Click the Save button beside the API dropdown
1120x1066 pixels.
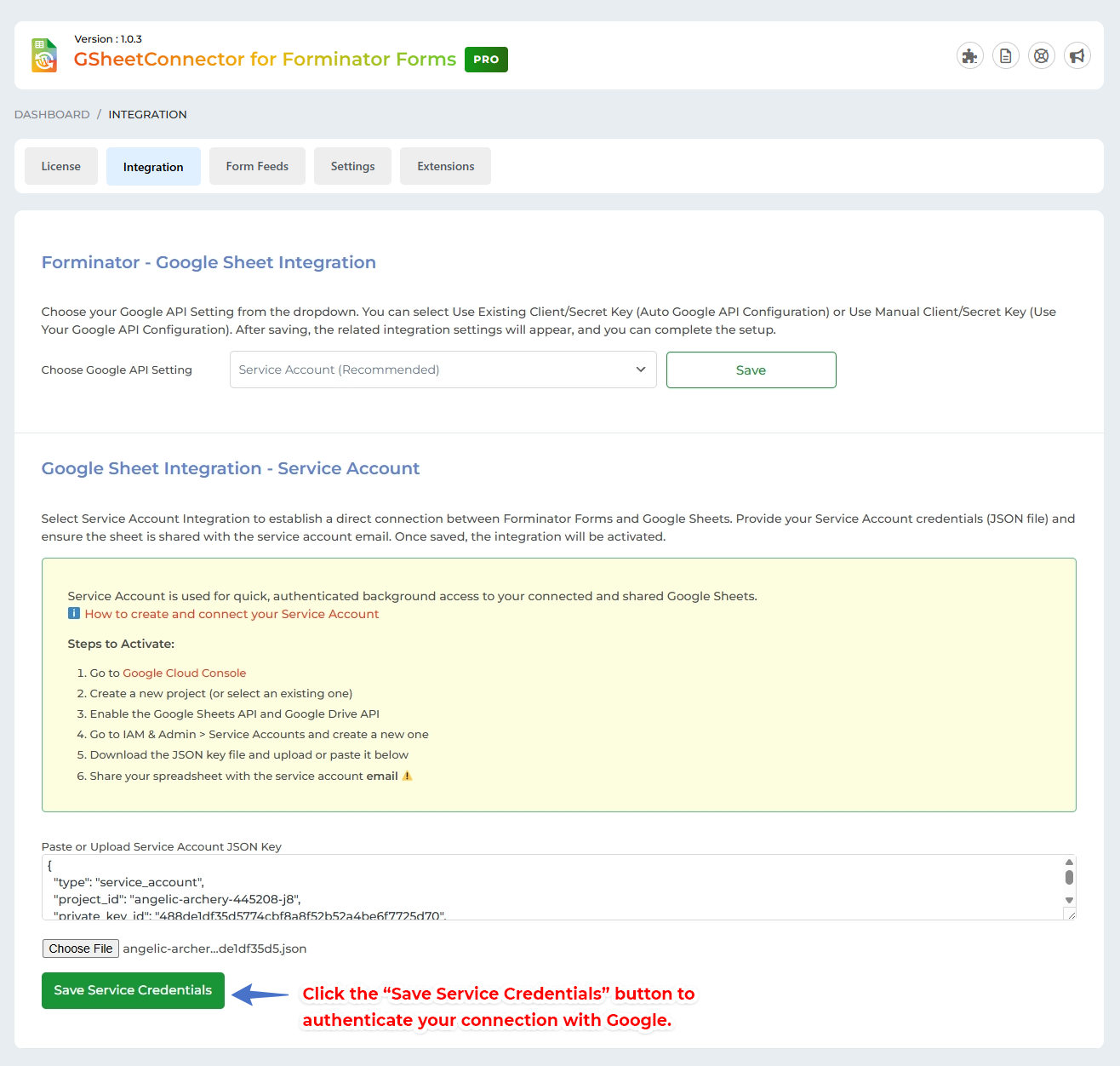(x=751, y=370)
